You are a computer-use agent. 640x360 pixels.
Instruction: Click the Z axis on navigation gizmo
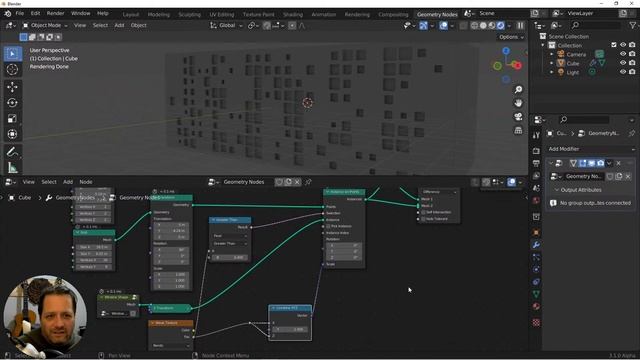pyautogui.click(x=506, y=51)
